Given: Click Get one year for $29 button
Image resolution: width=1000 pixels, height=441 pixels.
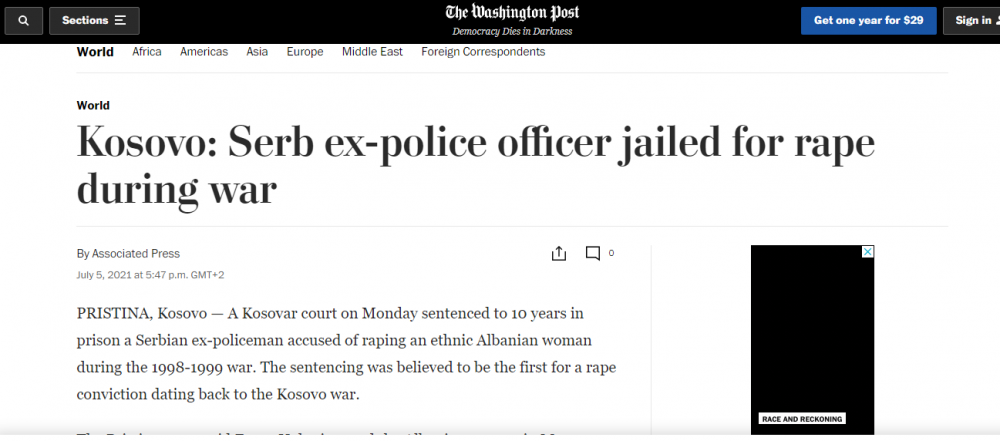Looking at the screenshot, I should [868, 20].
